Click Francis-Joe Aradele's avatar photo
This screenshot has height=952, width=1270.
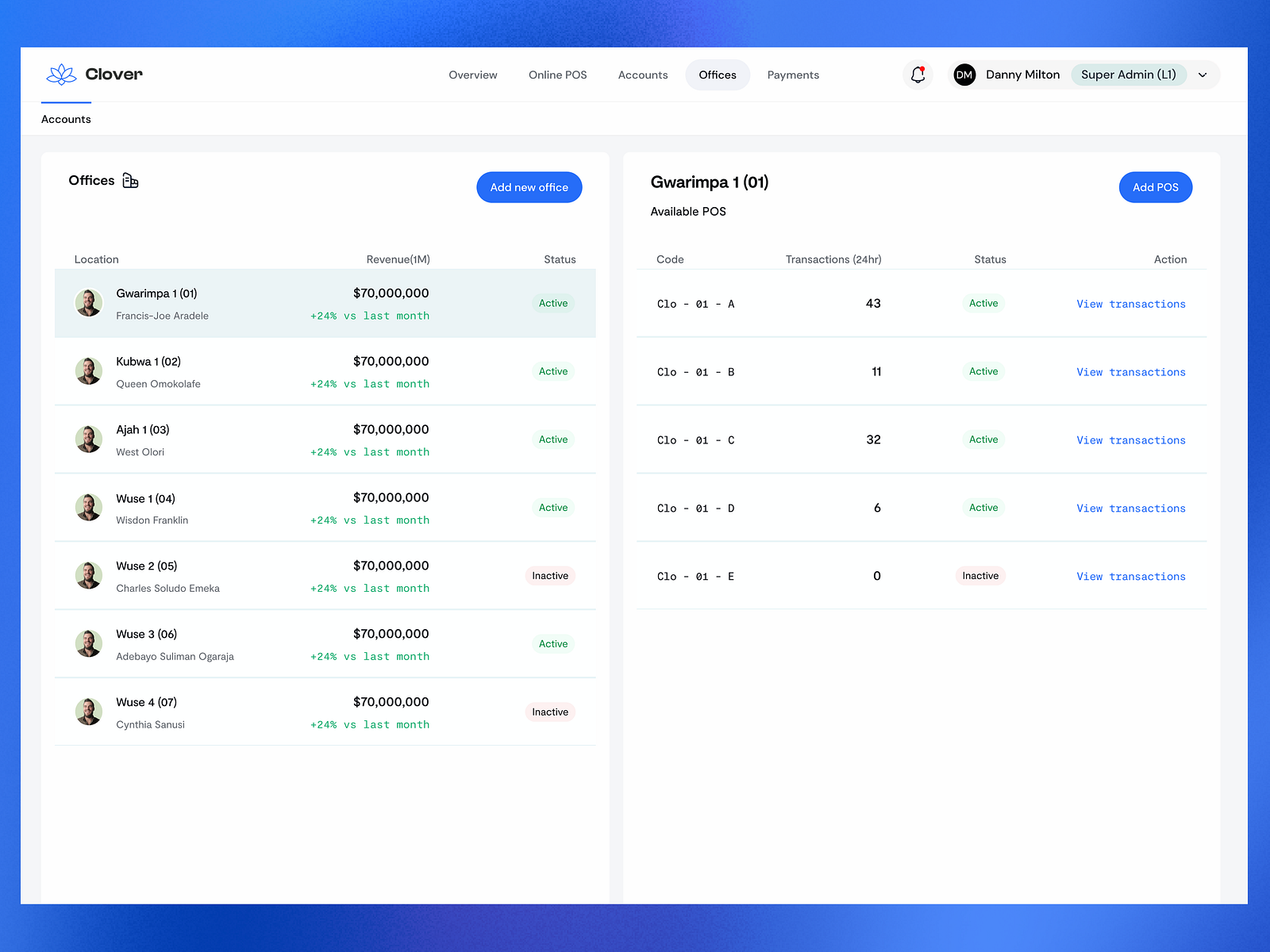[x=89, y=302]
